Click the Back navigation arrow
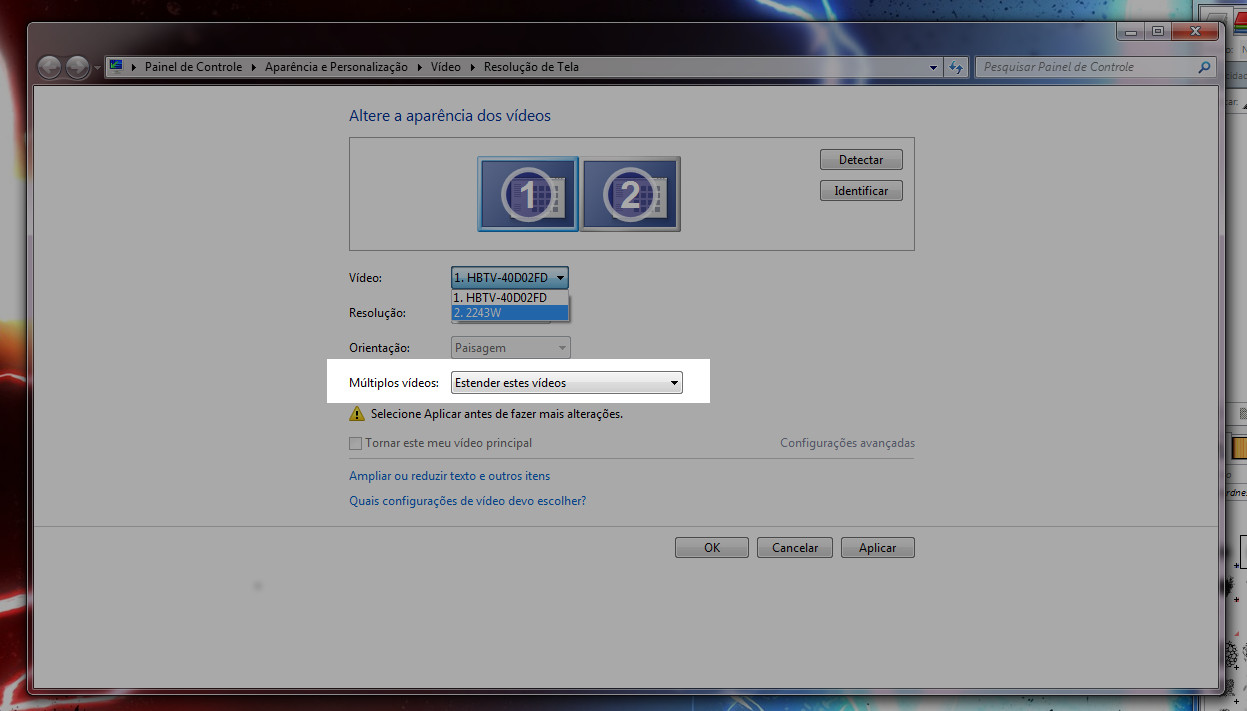The image size is (1247, 711). [50, 67]
